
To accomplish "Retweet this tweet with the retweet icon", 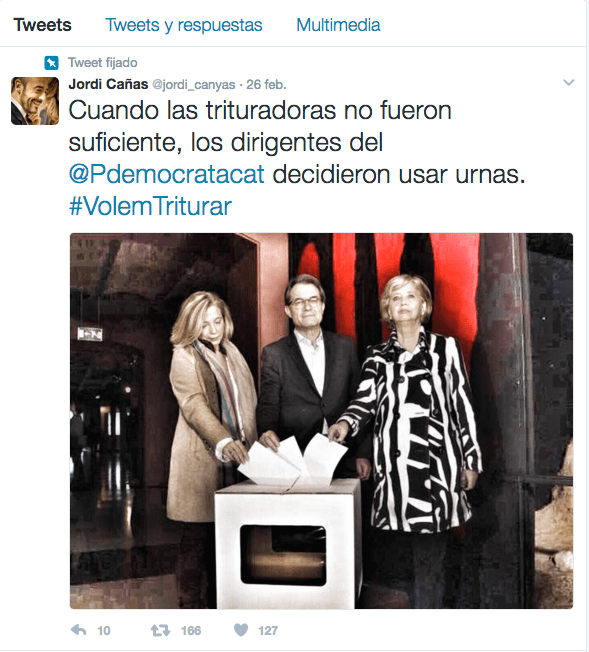I will tap(160, 630).
